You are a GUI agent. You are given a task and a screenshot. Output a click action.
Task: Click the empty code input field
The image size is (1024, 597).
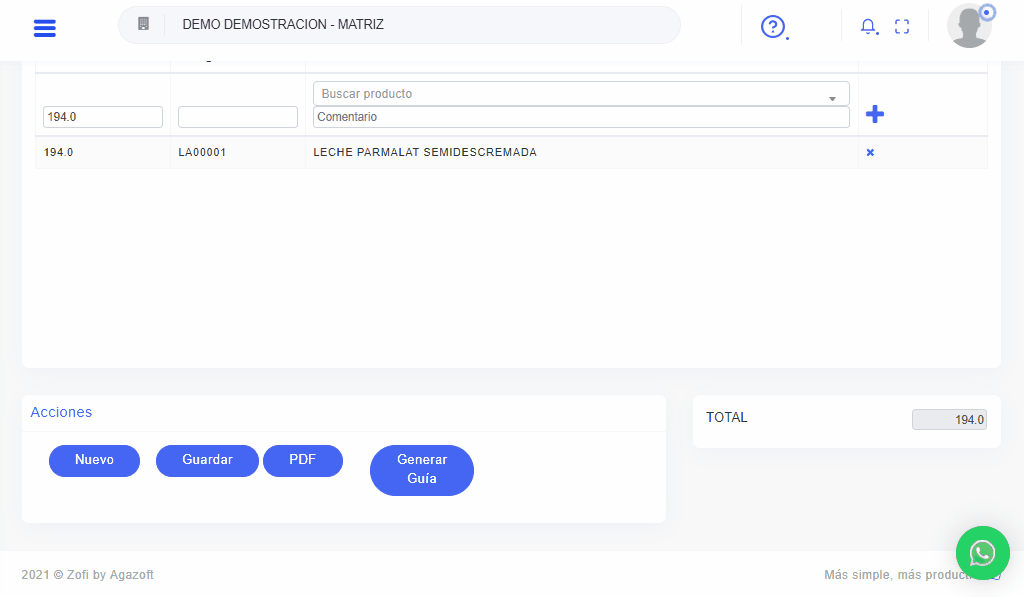point(238,117)
